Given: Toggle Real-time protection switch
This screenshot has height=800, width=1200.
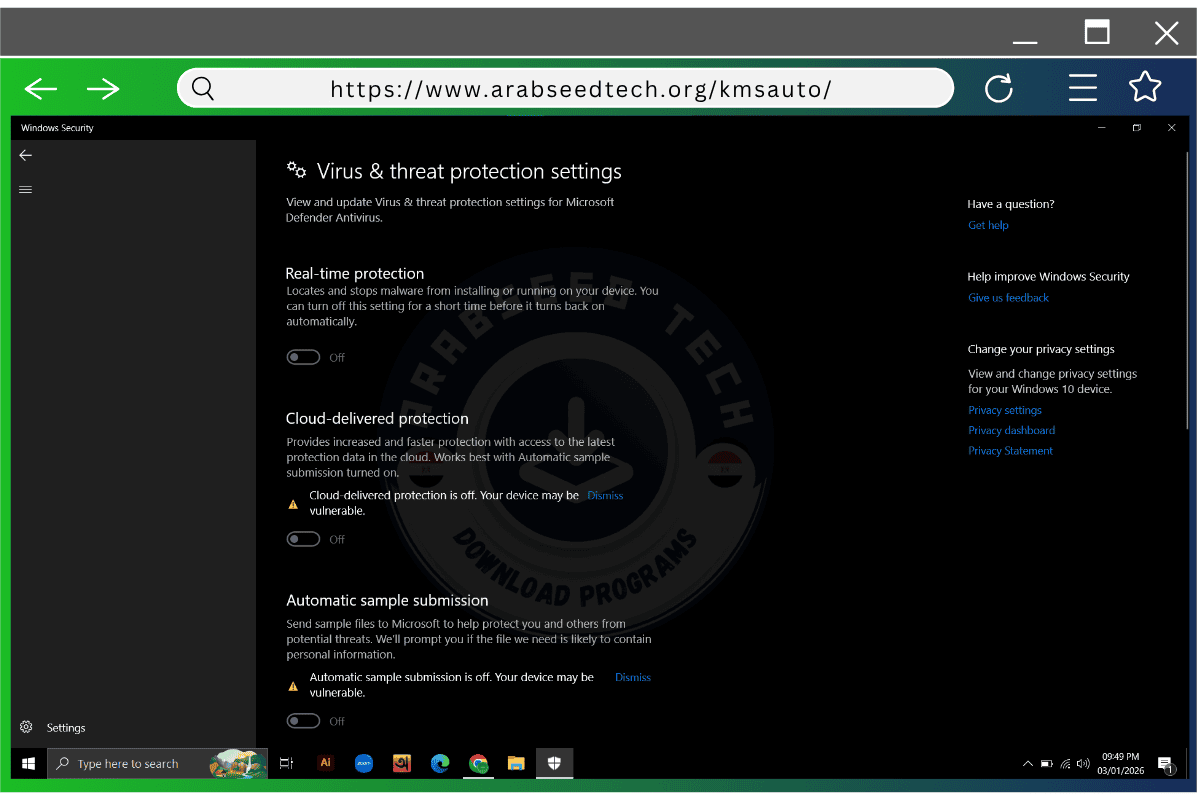Looking at the screenshot, I should [303, 357].
